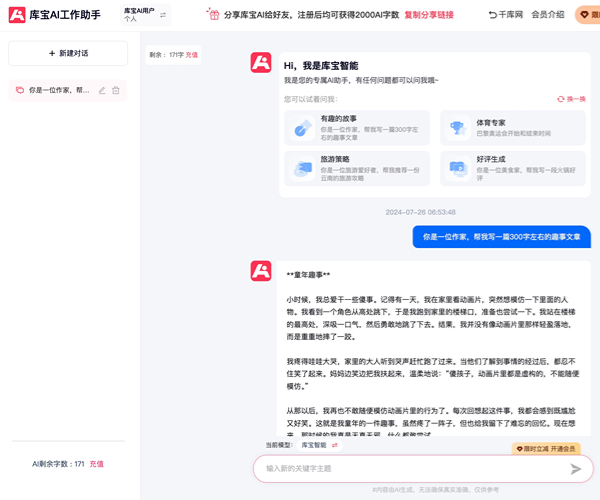Open the 千库网 back link
Screen dimensions: 600x500
[x=506, y=15]
